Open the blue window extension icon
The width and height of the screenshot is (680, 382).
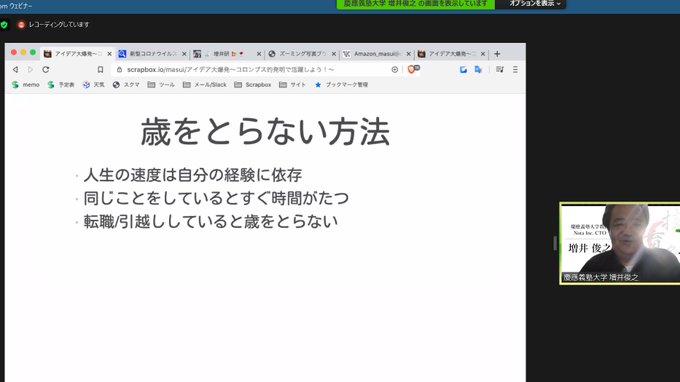tap(463, 69)
